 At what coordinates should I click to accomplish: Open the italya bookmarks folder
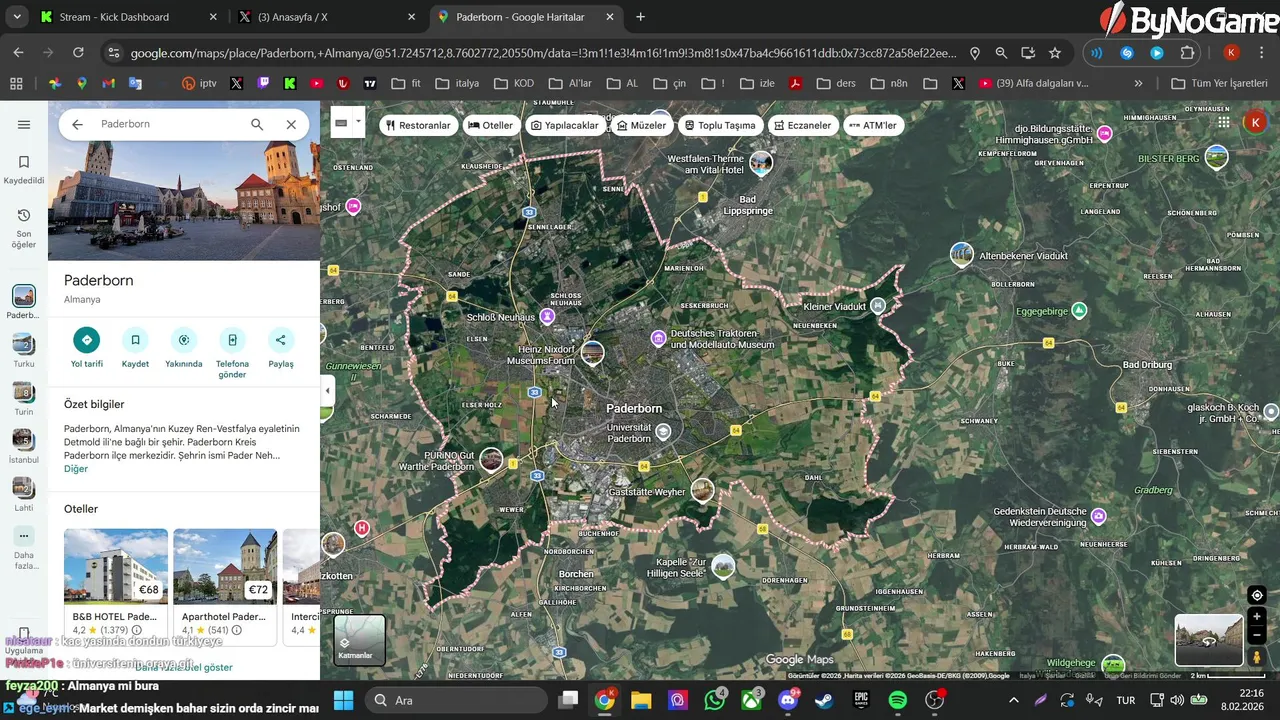pos(459,83)
